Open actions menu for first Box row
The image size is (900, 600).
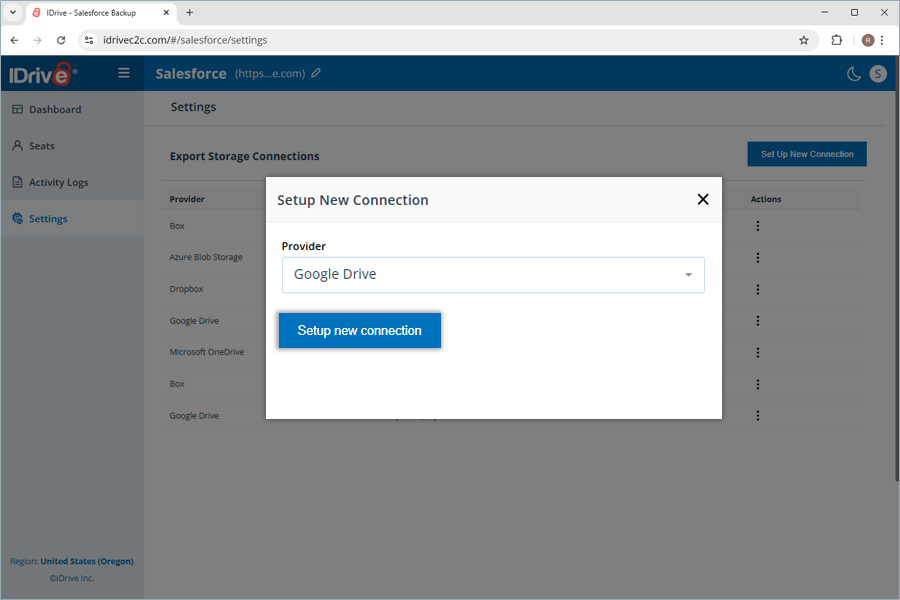[758, 226]
